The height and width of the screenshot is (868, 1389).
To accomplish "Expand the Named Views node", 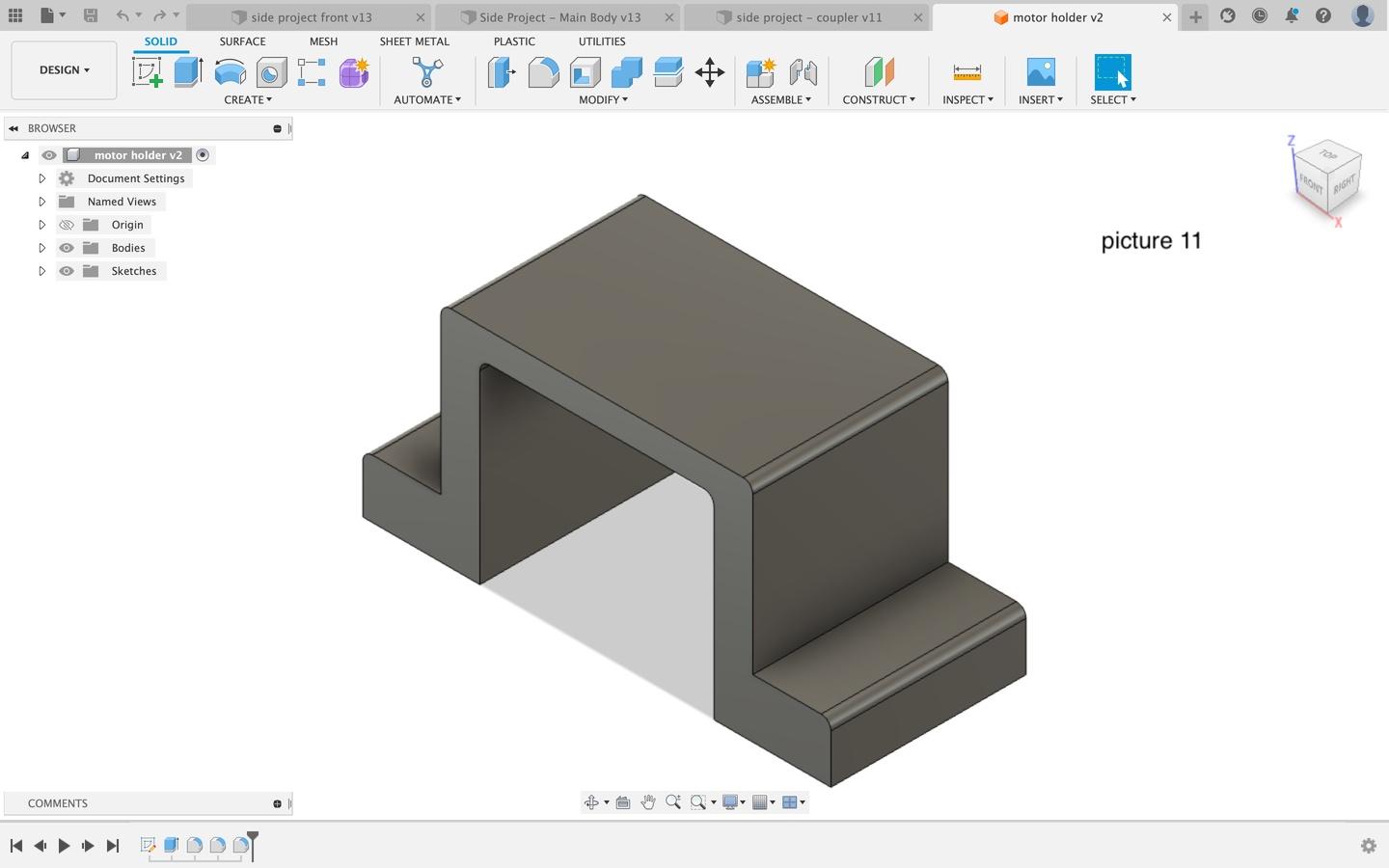I will (41, 202).
